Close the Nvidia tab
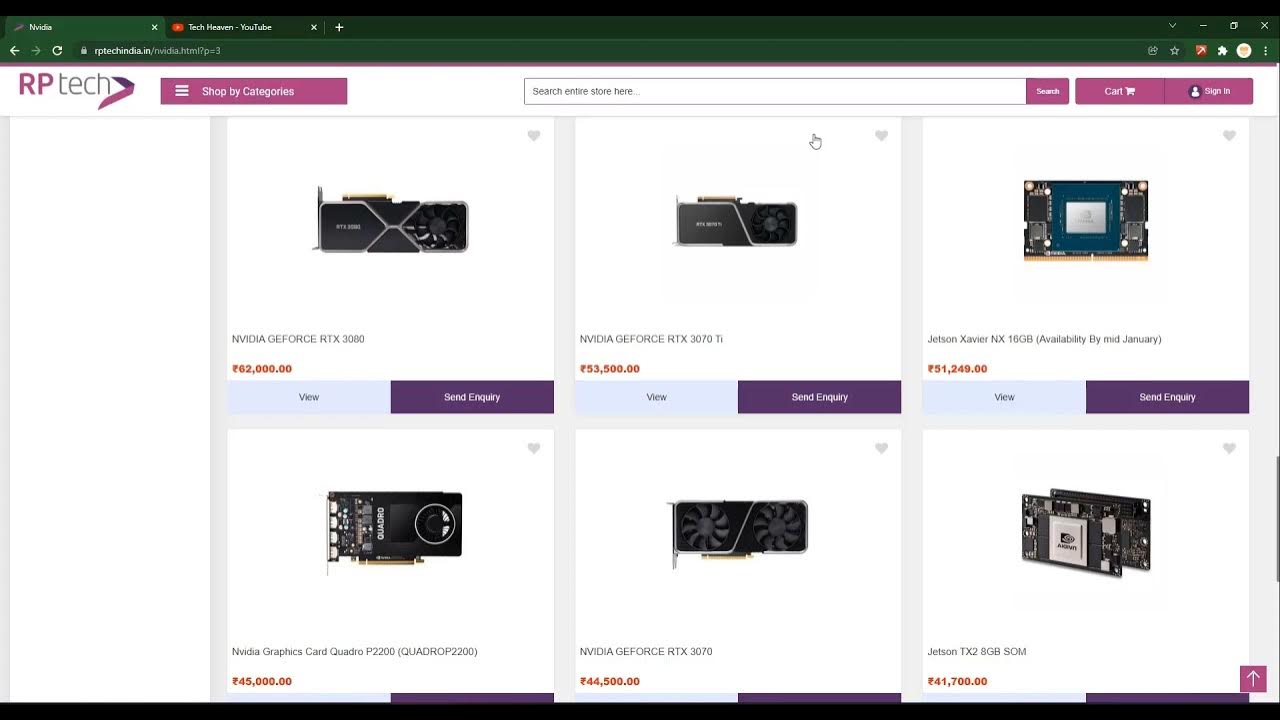The image size is (1280, 720). coord(154,27)
